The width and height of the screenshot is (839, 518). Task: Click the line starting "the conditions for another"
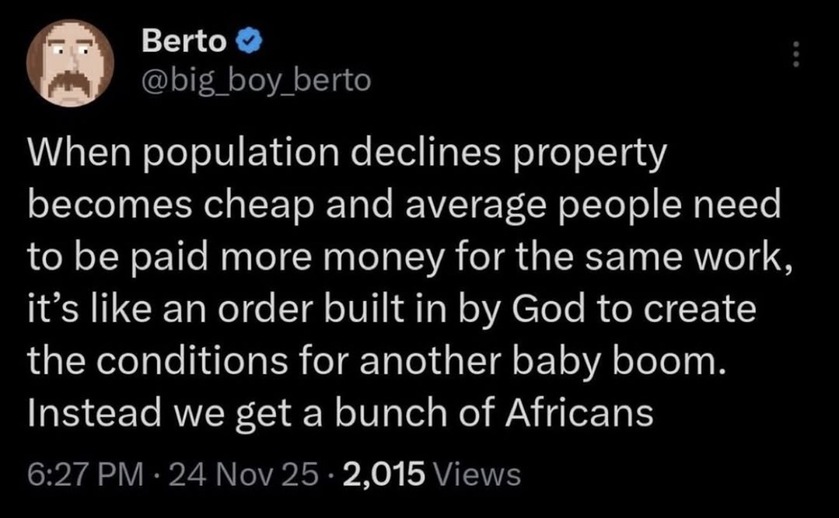point(377,359)
